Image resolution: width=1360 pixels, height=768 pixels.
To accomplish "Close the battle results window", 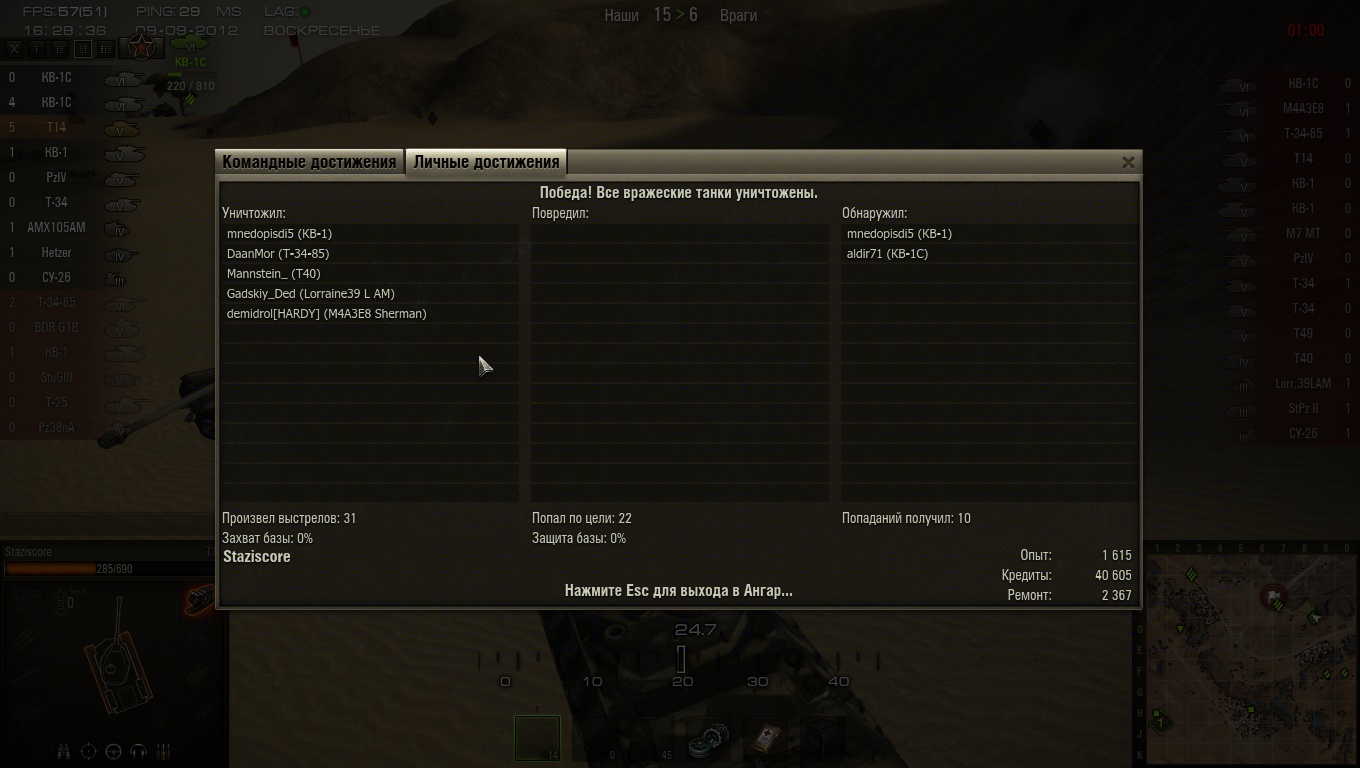I will [1128, 162].
